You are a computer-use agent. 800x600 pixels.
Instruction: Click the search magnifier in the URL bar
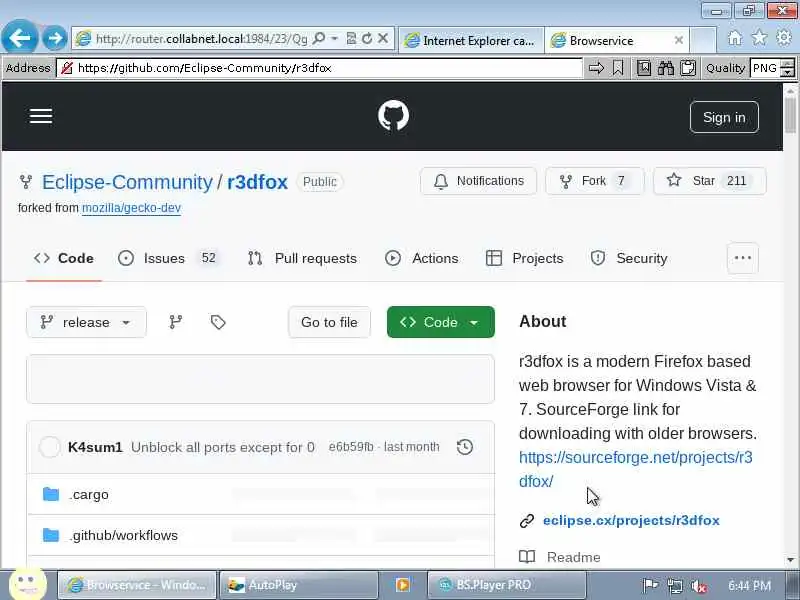tap(319, 38)
